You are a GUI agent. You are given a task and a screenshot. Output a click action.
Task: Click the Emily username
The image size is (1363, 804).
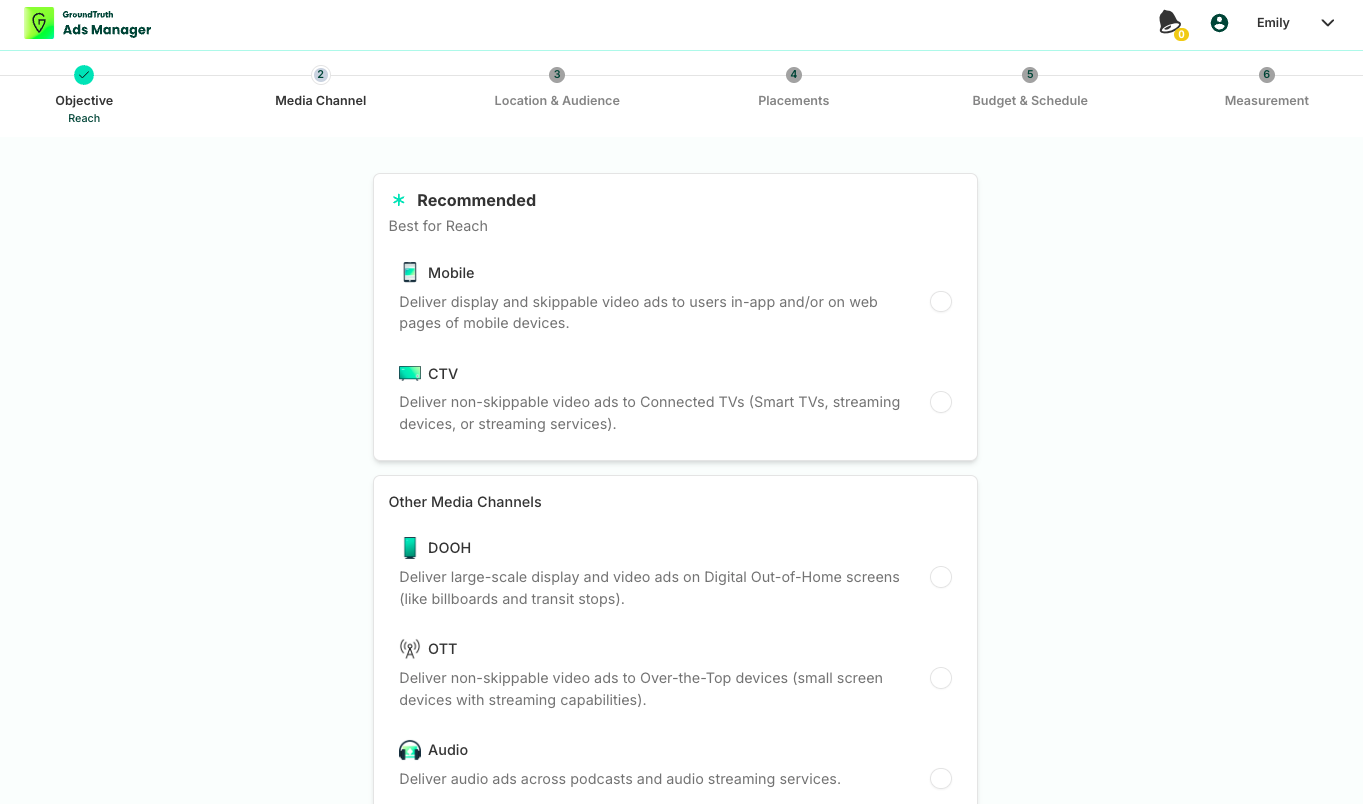[x=1273, y=23]
